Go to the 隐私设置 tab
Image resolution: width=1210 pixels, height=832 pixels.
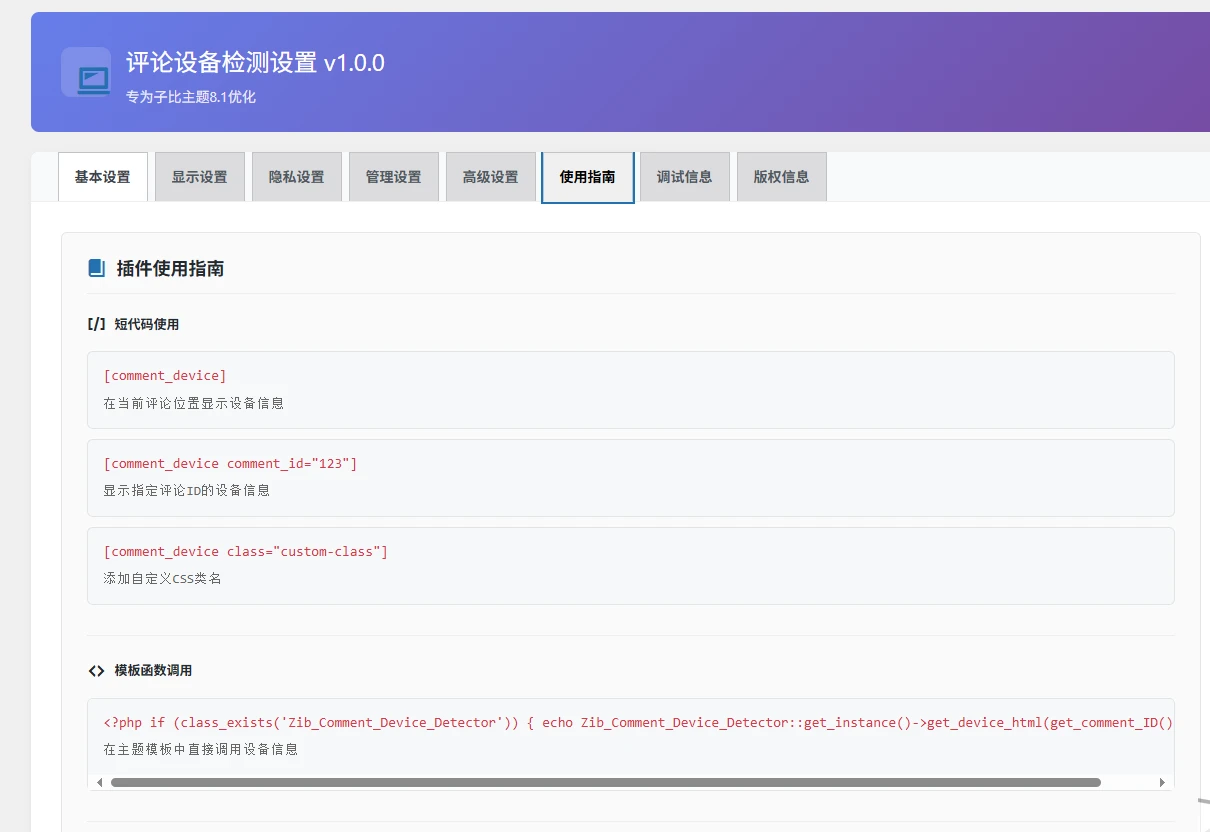pos(296,177)
